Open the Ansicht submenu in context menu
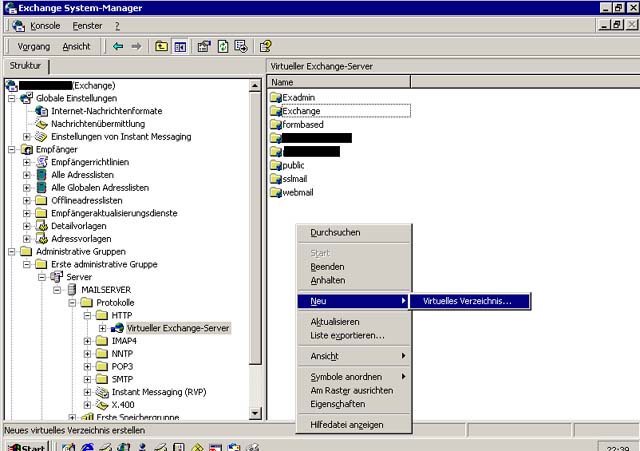Image resolution: width=640 pixels, height=451 pixels. click(x=353, y=356)
